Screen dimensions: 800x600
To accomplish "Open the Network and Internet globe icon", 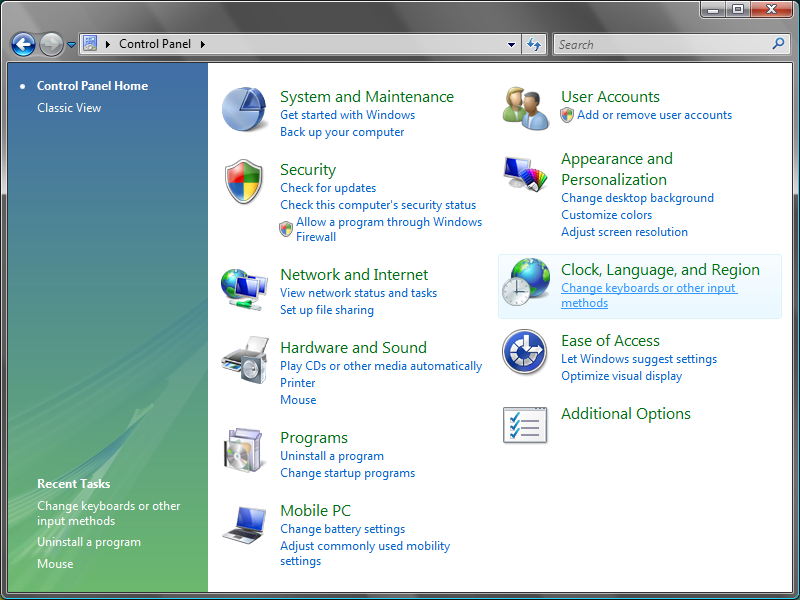I will click(244, 289).
